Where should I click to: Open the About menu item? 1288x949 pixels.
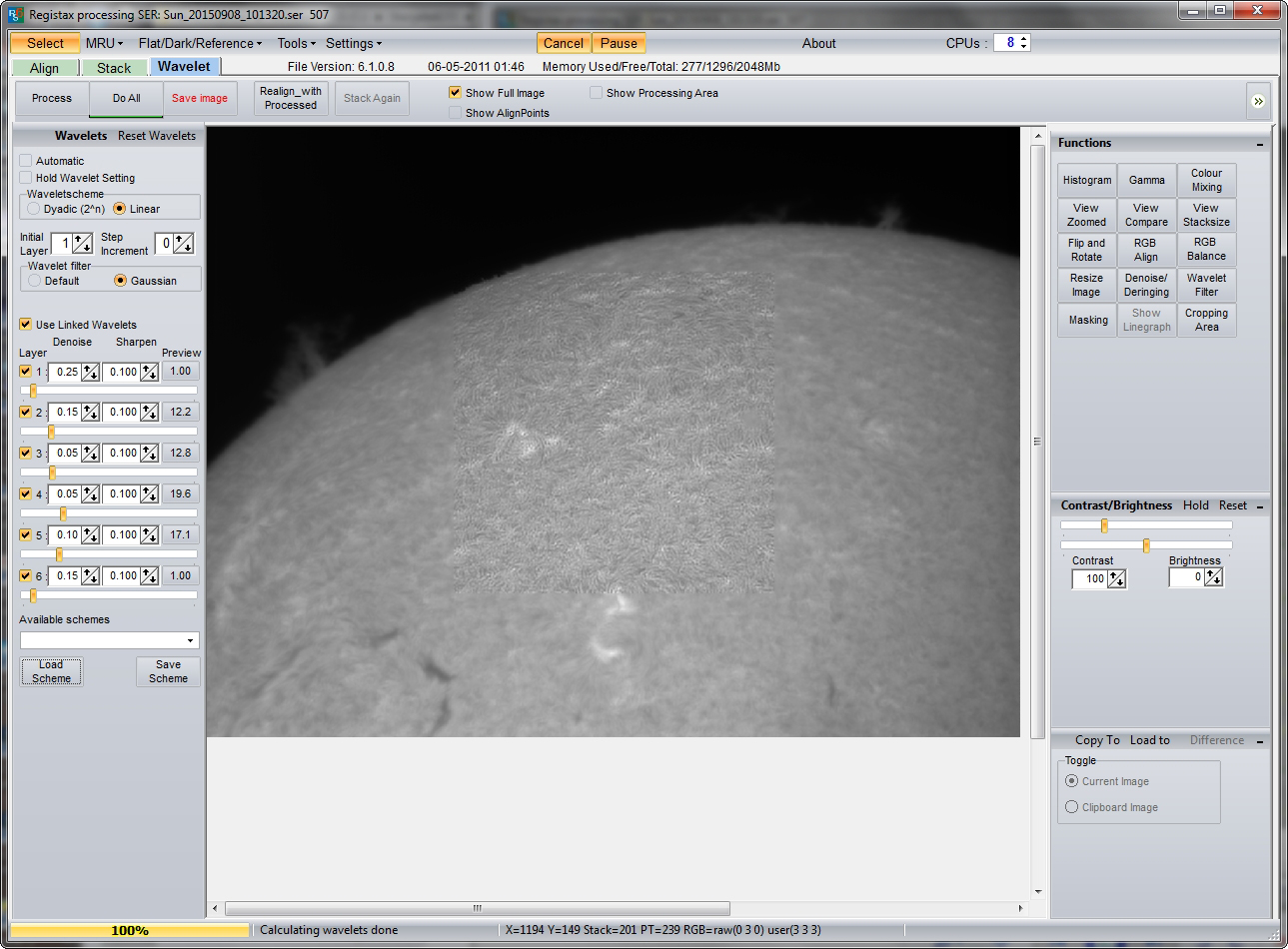[818, 43]
